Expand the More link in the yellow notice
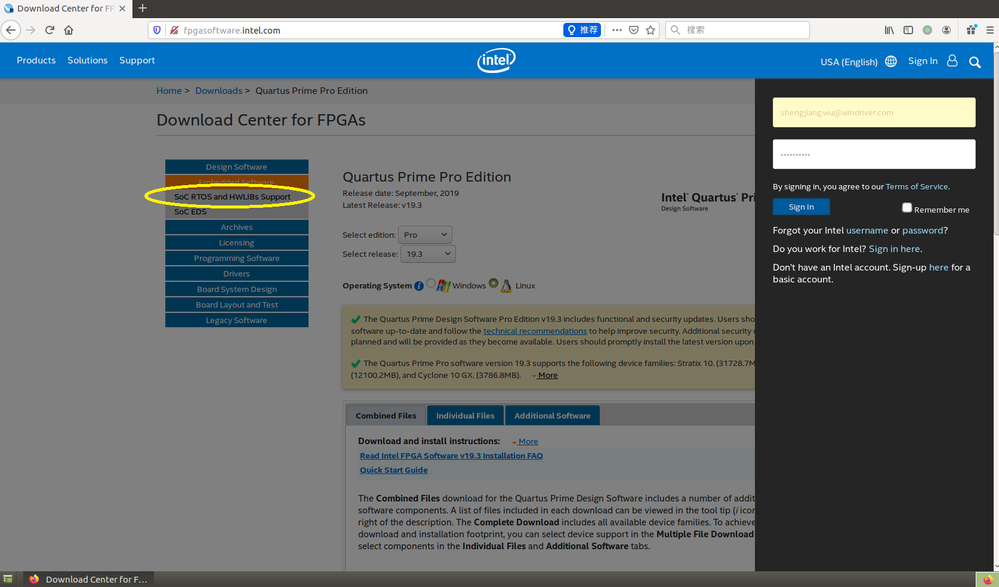 [545, 375]
